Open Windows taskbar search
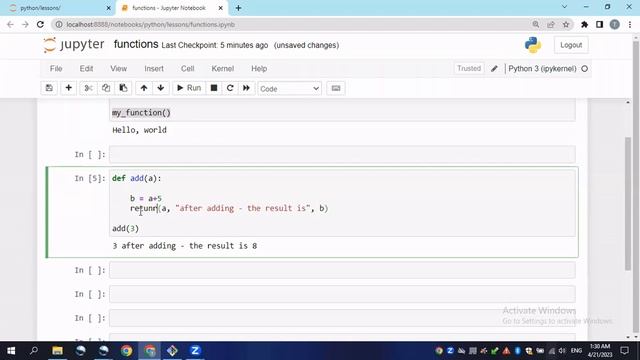This screenshot has width=640, height=360. [34, 351]
